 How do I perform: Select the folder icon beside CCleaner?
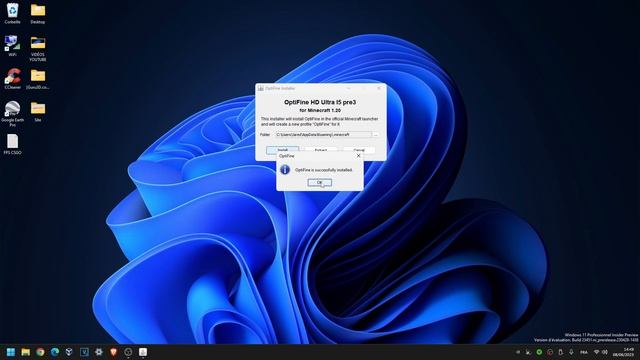point(38,79)
